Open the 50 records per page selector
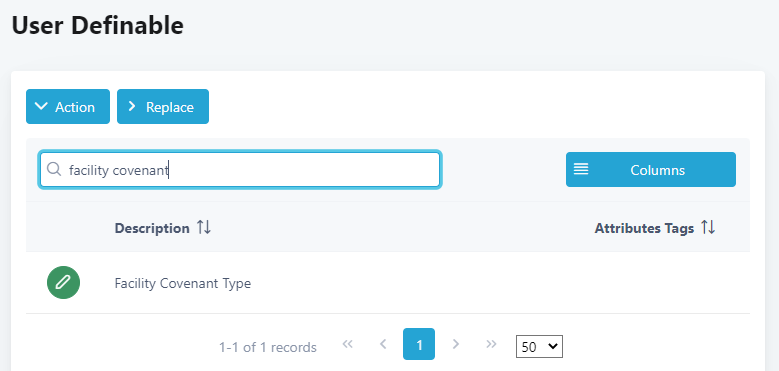 click(x=539, y=346)
